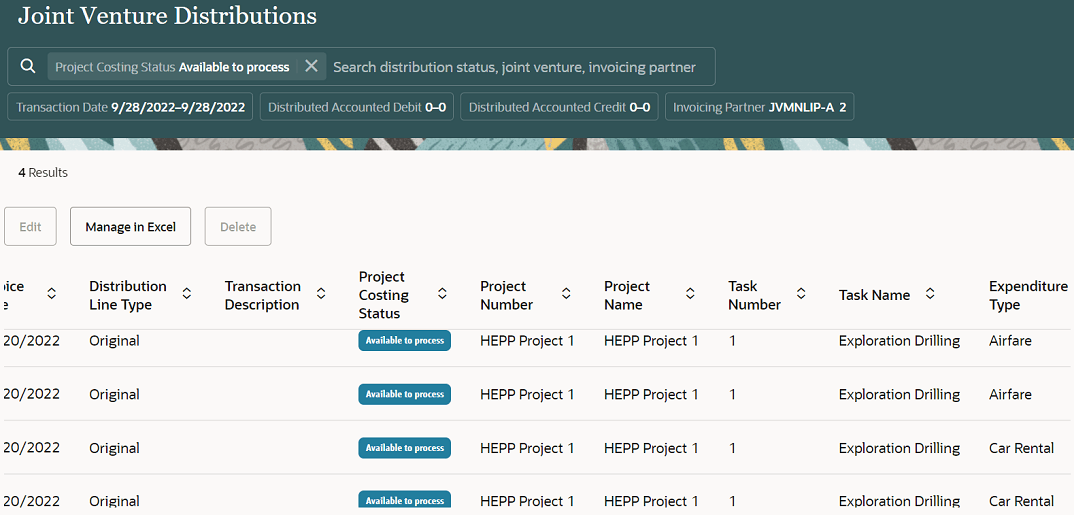Sort by Task Number column
Screen dimensions: 1074x515
tap(801, 294)
